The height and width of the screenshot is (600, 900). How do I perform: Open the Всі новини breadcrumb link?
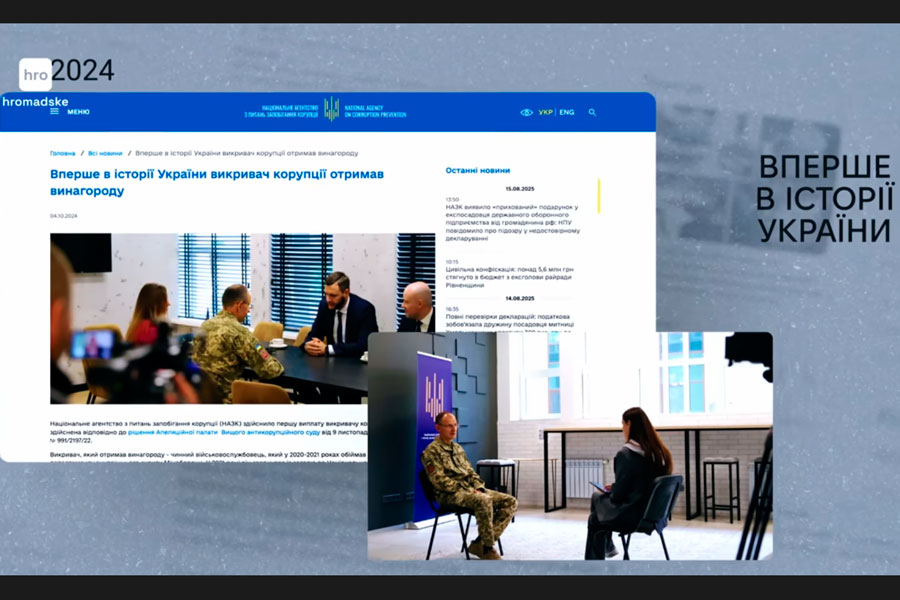(105, 153)
